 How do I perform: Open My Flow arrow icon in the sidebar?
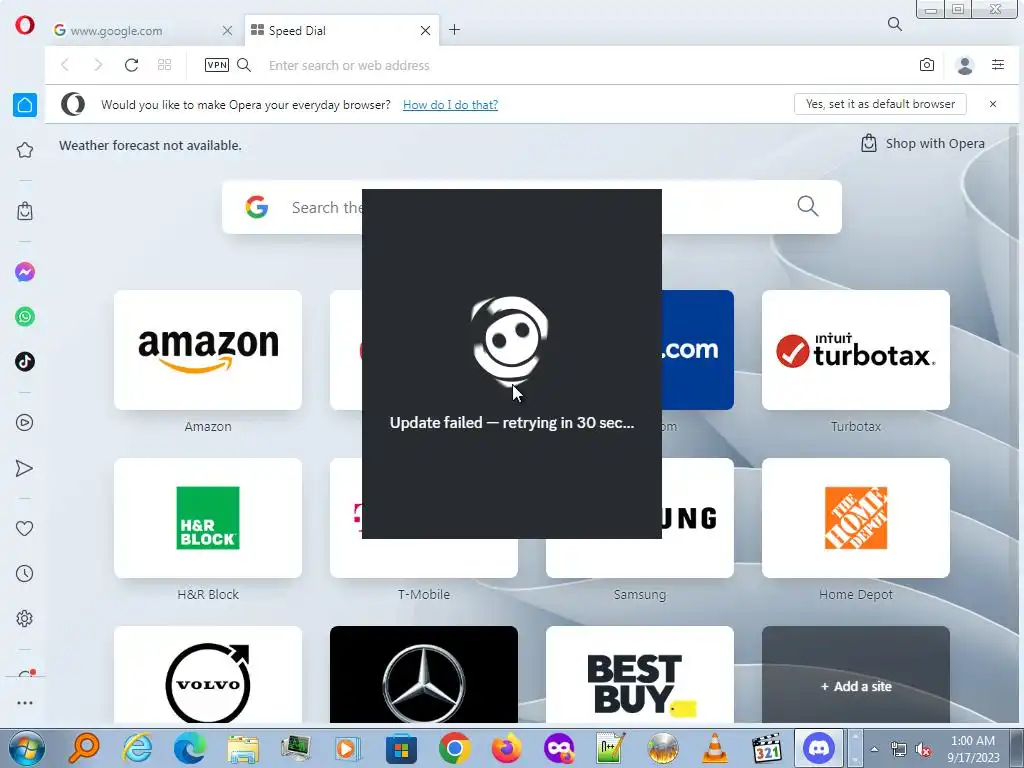[x=24, y=468]
